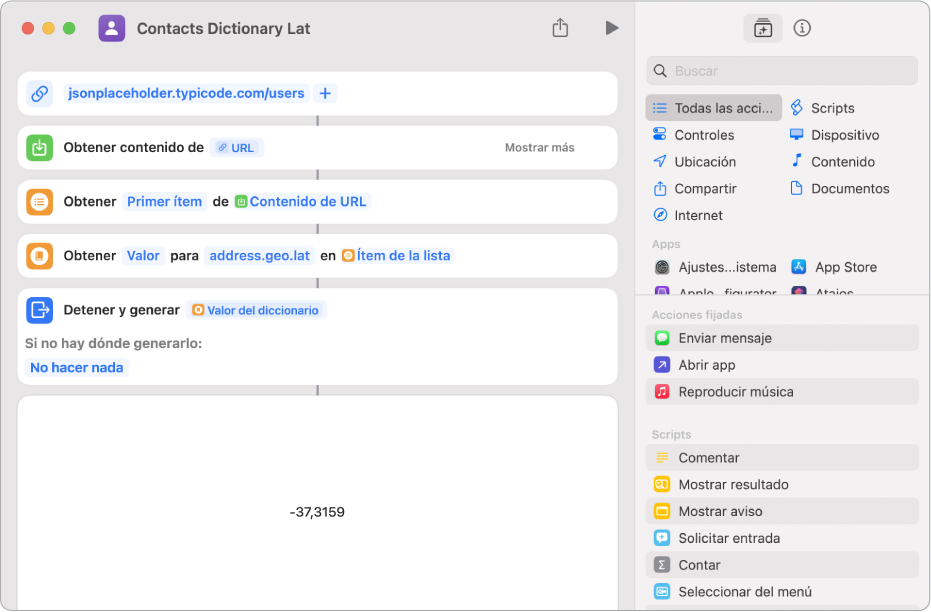The image size is (931, 612).
Task: Open the Ubicación category
Action: click(705, 161)
